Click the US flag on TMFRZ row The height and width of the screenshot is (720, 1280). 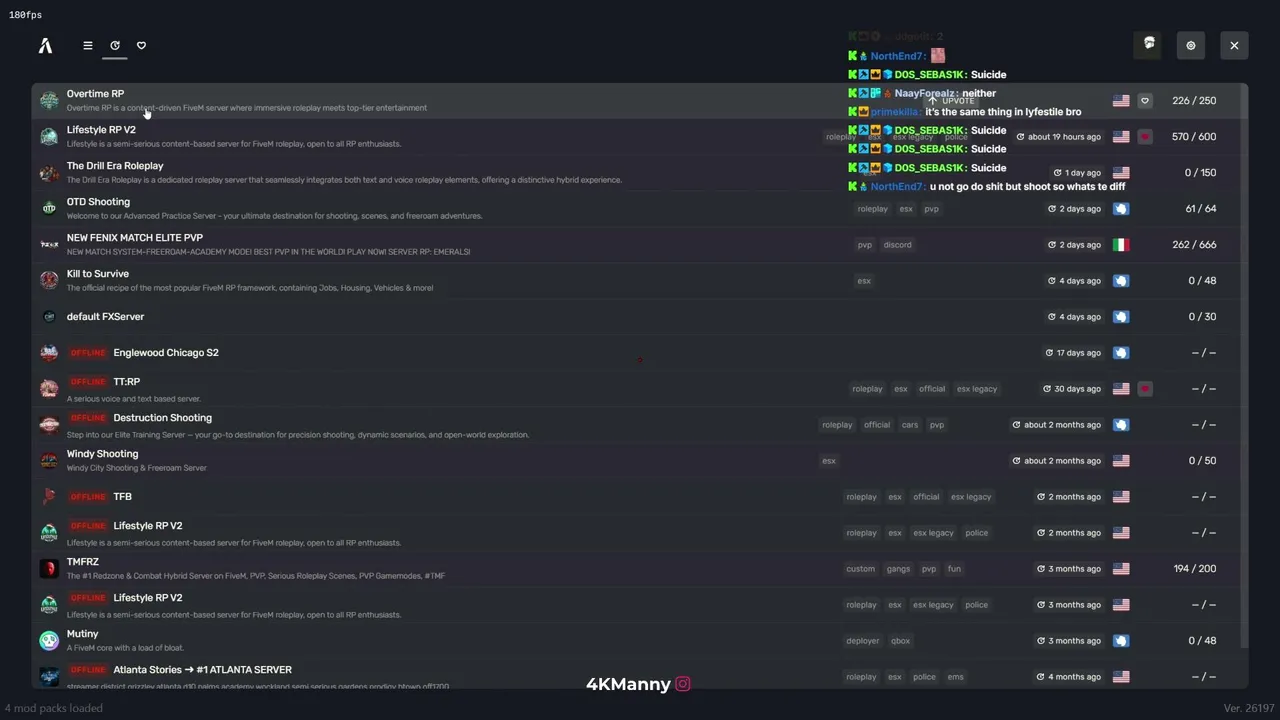[x=1121, y=569]
